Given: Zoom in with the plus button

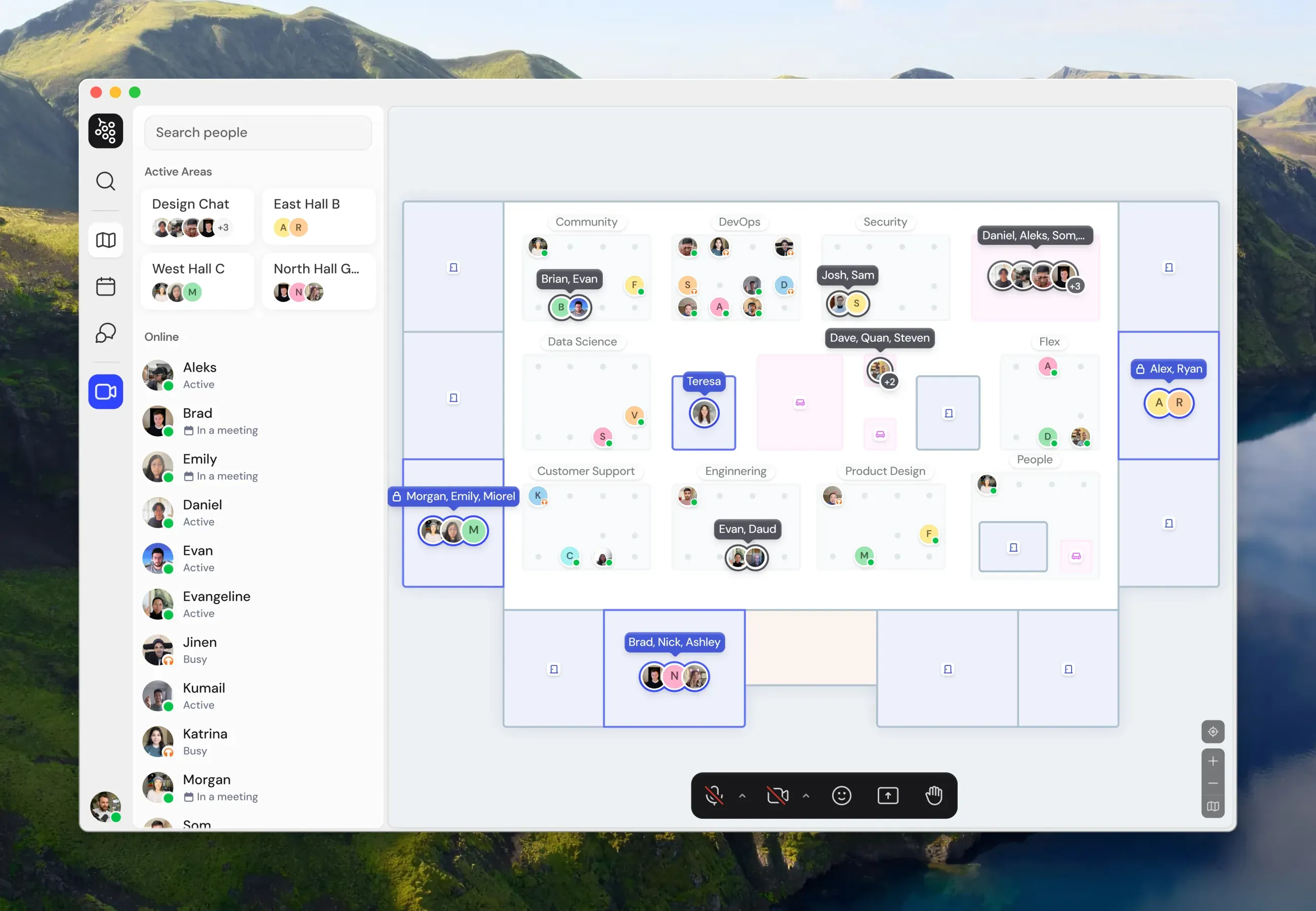Looking at the screenshot, I should coord(1213,761).
